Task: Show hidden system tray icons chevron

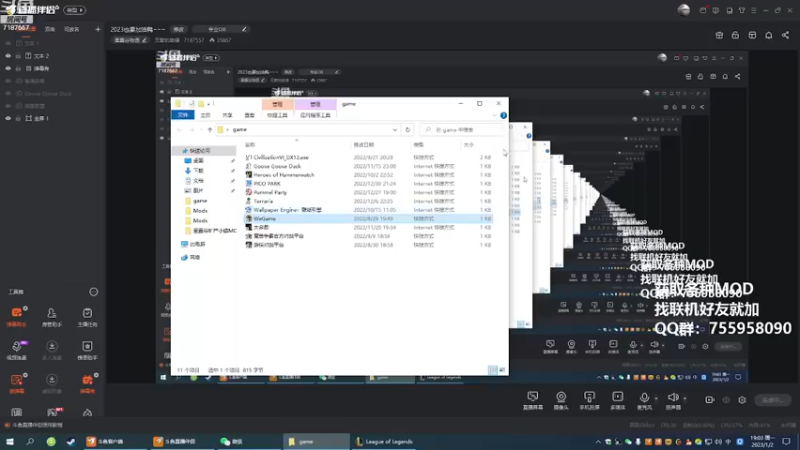Action: click(x=598, y=441)
